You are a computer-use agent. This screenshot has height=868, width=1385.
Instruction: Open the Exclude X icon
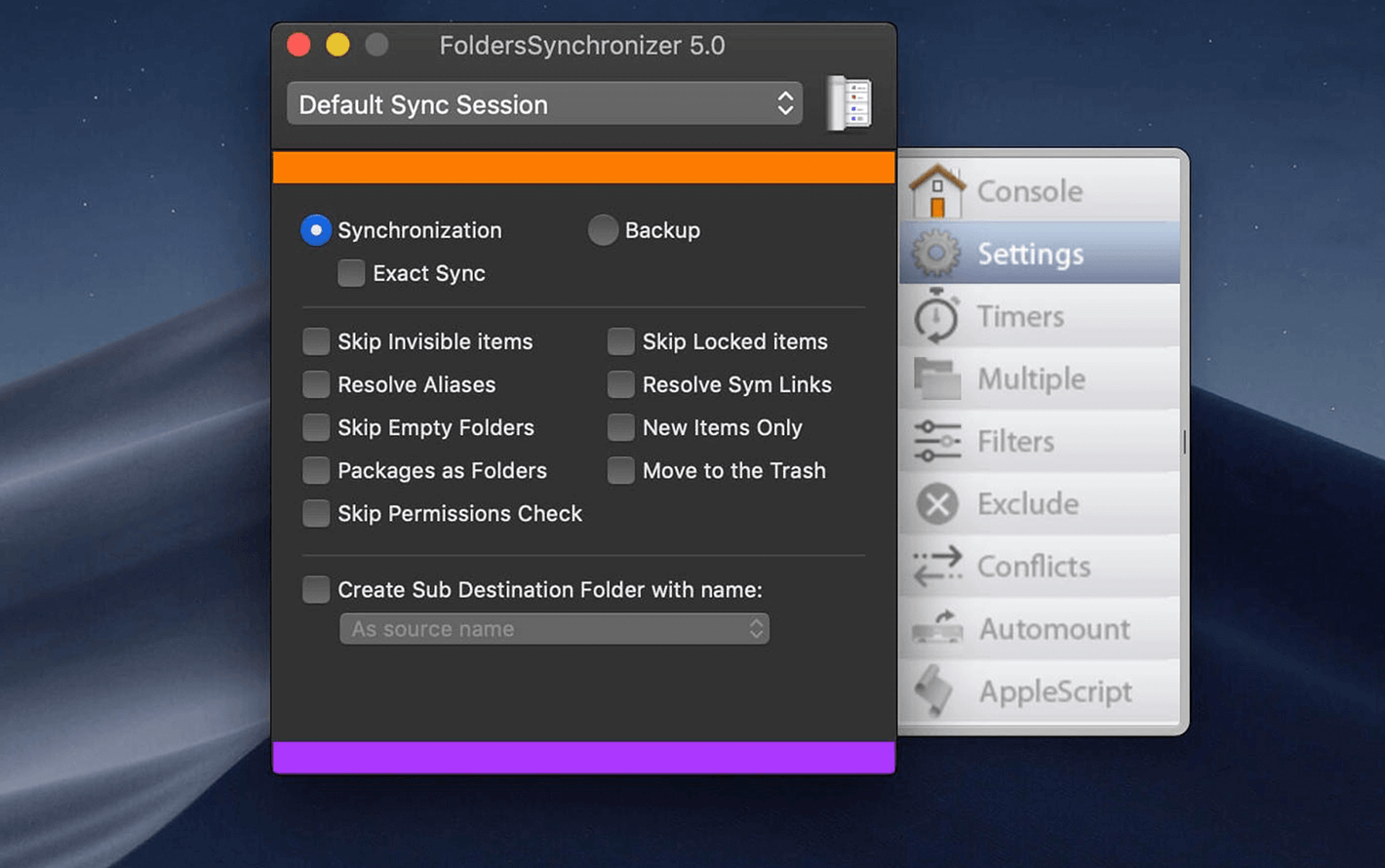tap(937, 504)
